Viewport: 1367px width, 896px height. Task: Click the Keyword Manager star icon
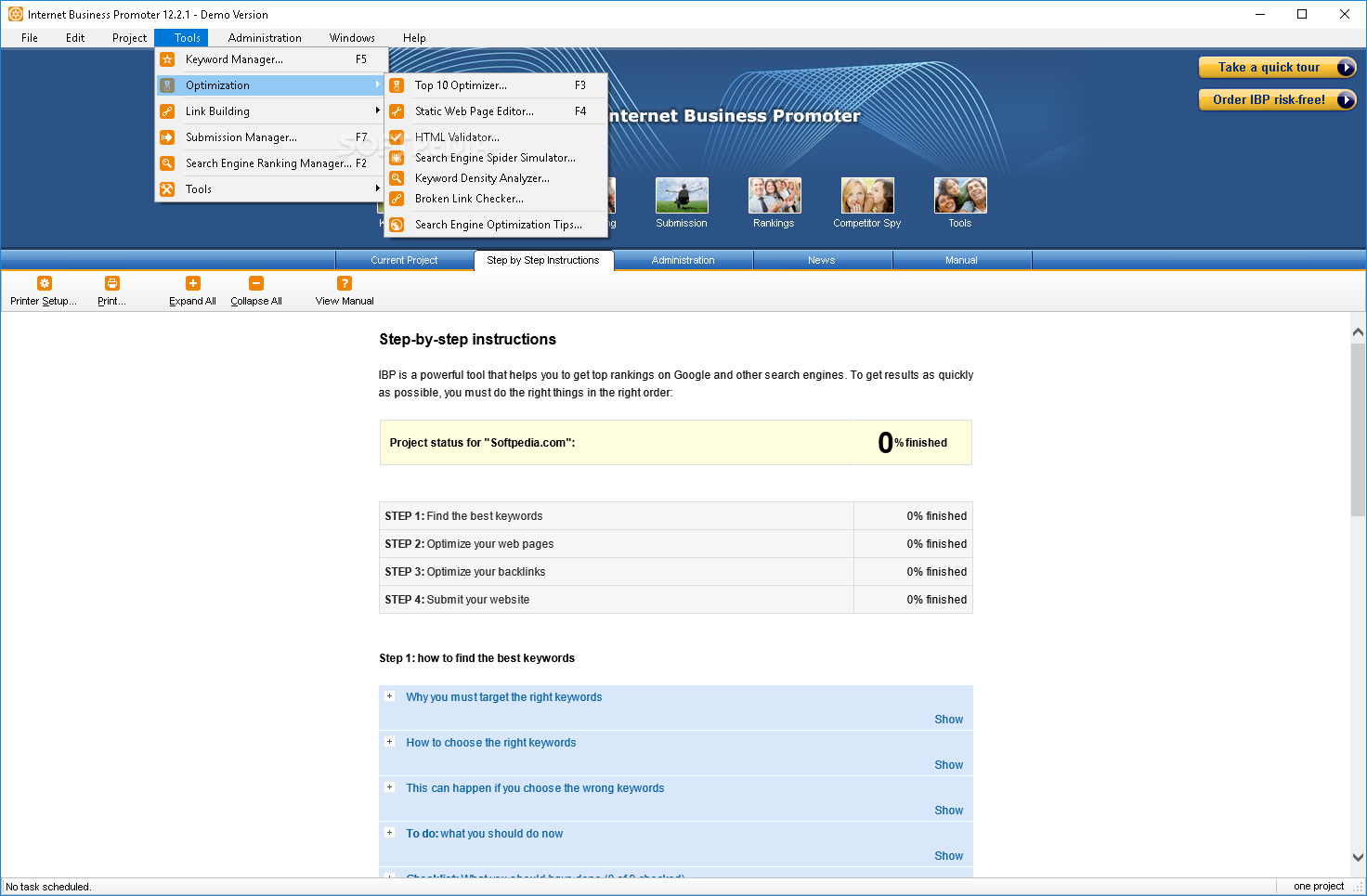pyautogui.click(x=167, y=59)
